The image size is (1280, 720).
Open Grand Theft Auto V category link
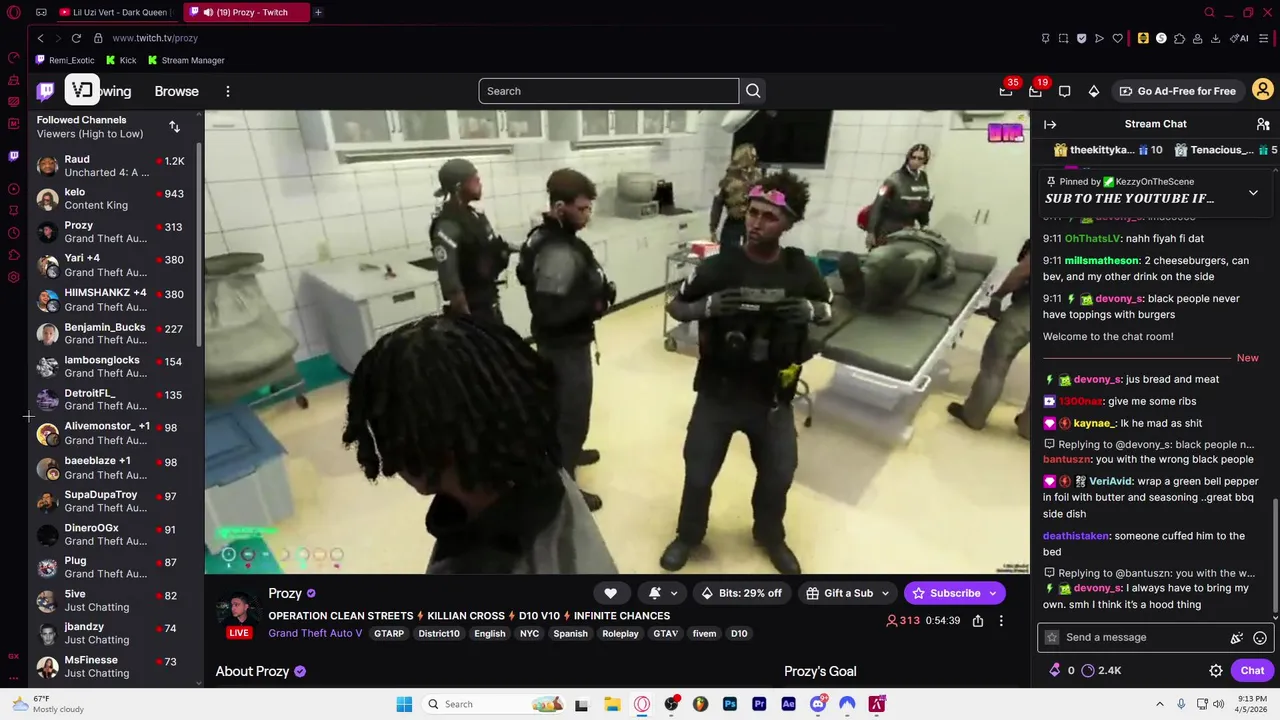pos(315,633)
